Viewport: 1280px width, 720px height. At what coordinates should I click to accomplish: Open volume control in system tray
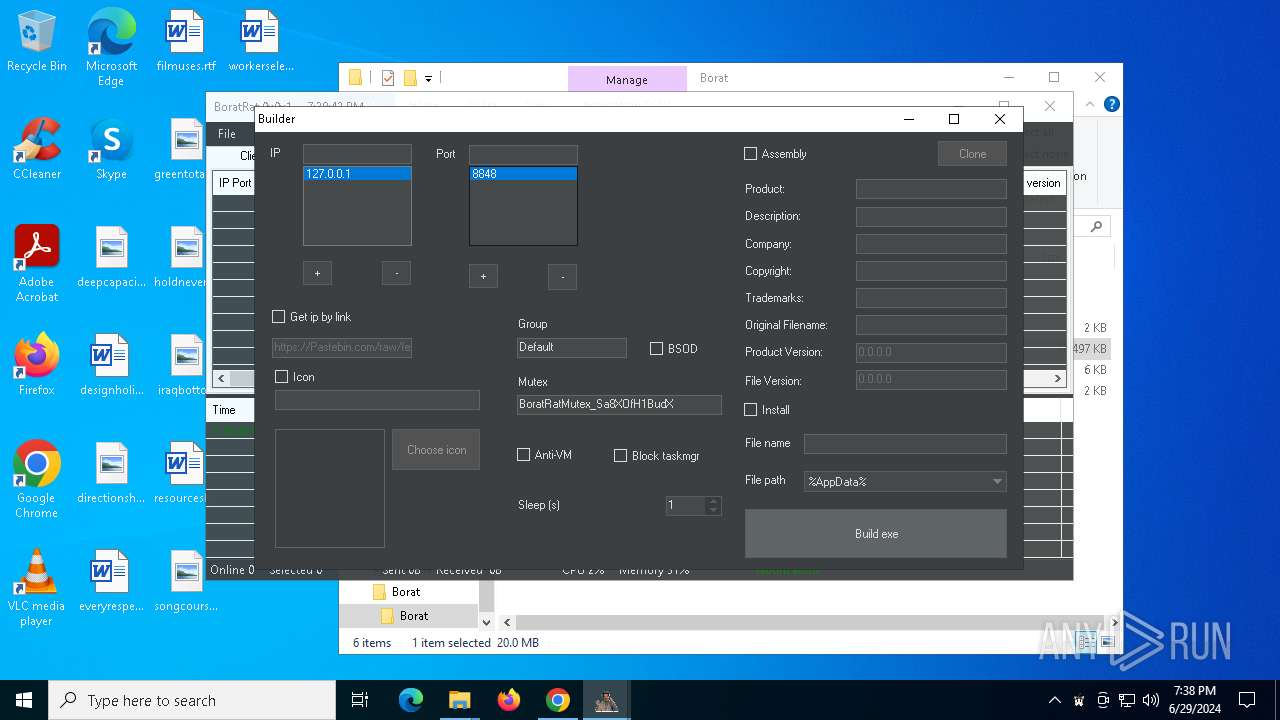pos(1151,700)
